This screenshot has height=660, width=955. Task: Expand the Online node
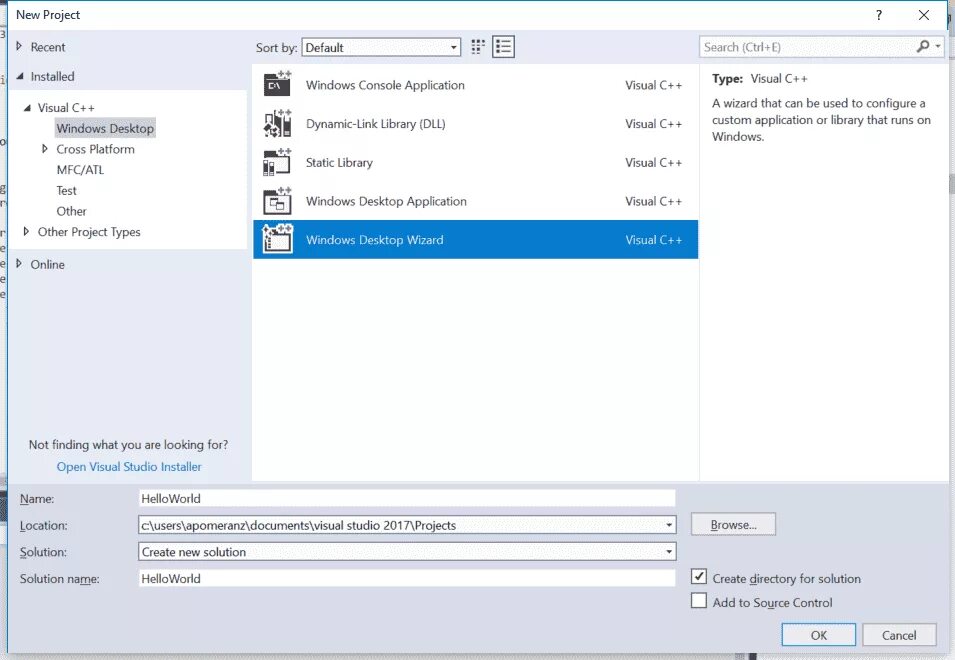pos(19,264)
